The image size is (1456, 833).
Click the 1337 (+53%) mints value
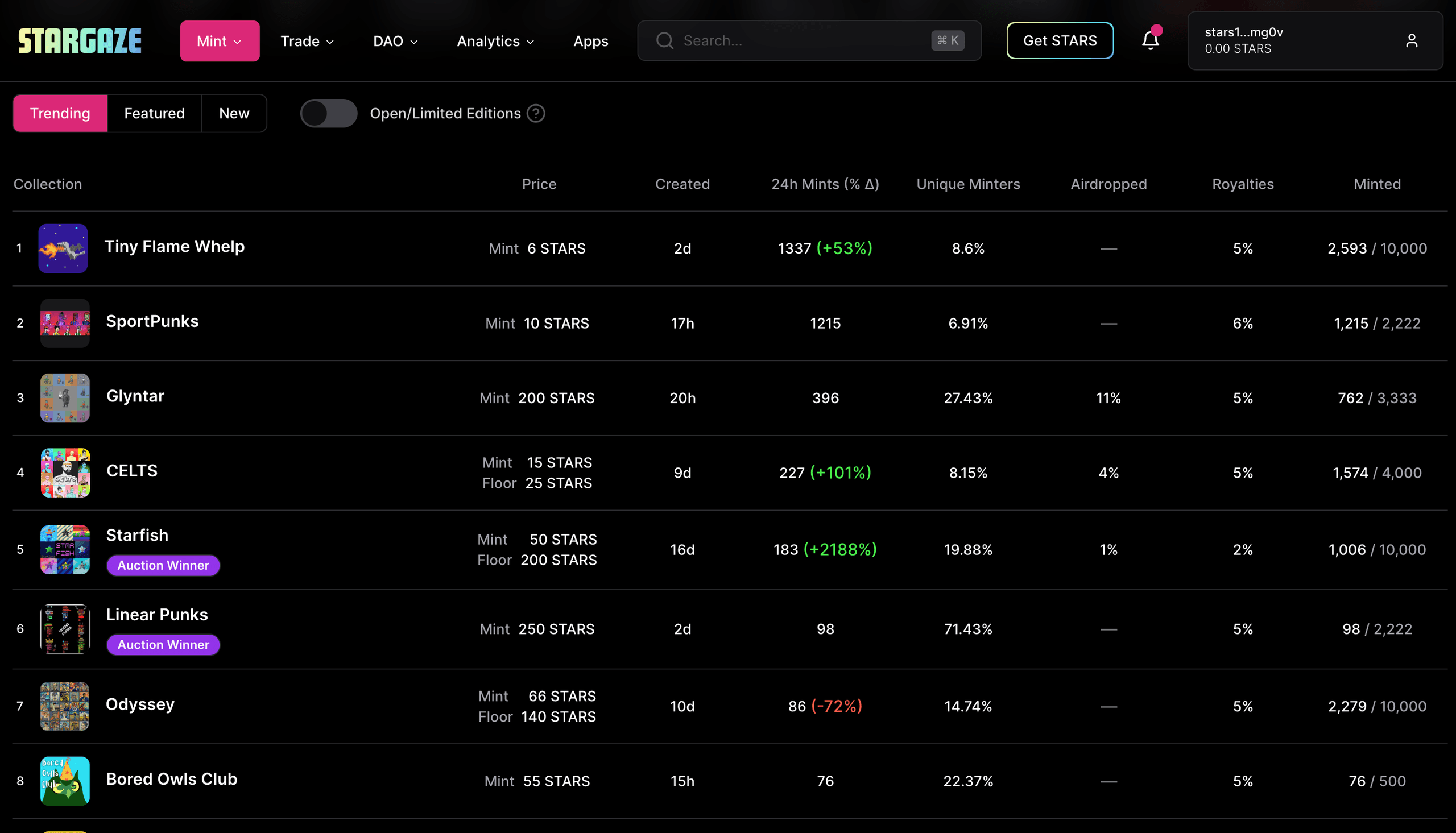click(825, 248)
